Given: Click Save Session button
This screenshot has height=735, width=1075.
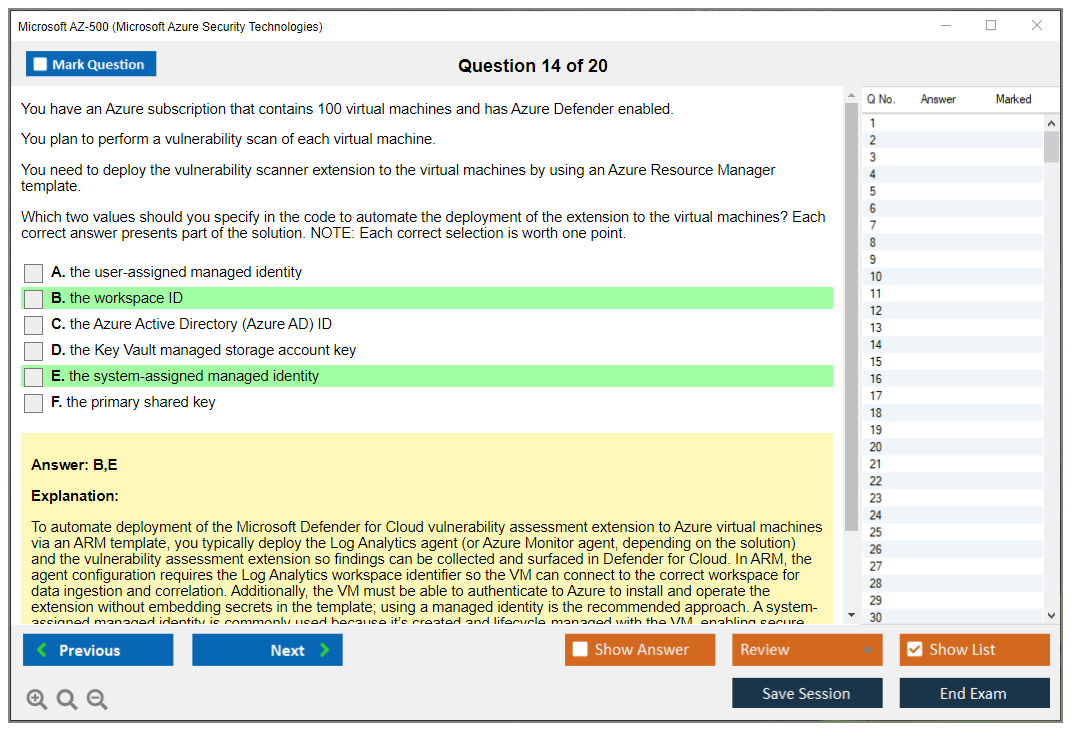Looking at the screenshot, I should coord(806,693).
